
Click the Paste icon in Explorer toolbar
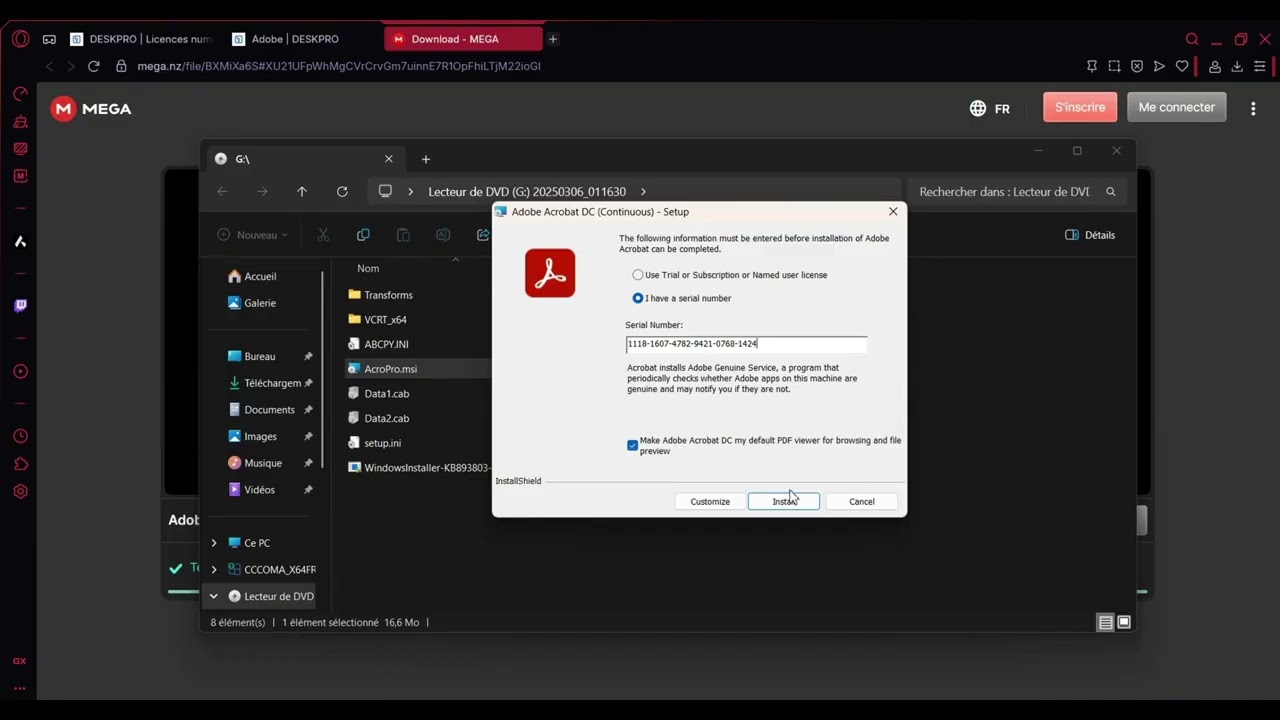(x=403, y=235)
